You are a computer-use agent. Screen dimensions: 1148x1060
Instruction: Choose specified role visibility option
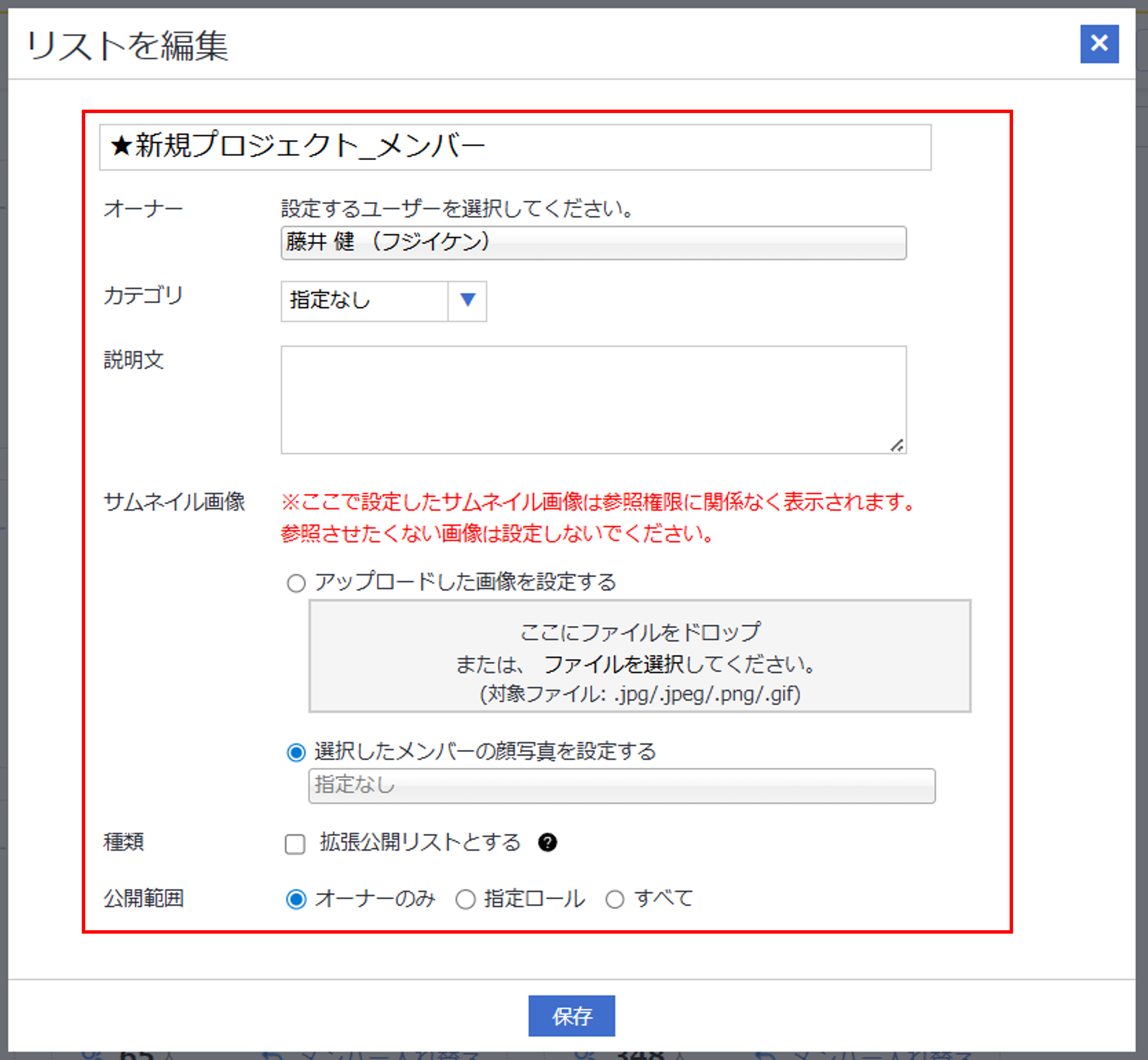(465, 899)
